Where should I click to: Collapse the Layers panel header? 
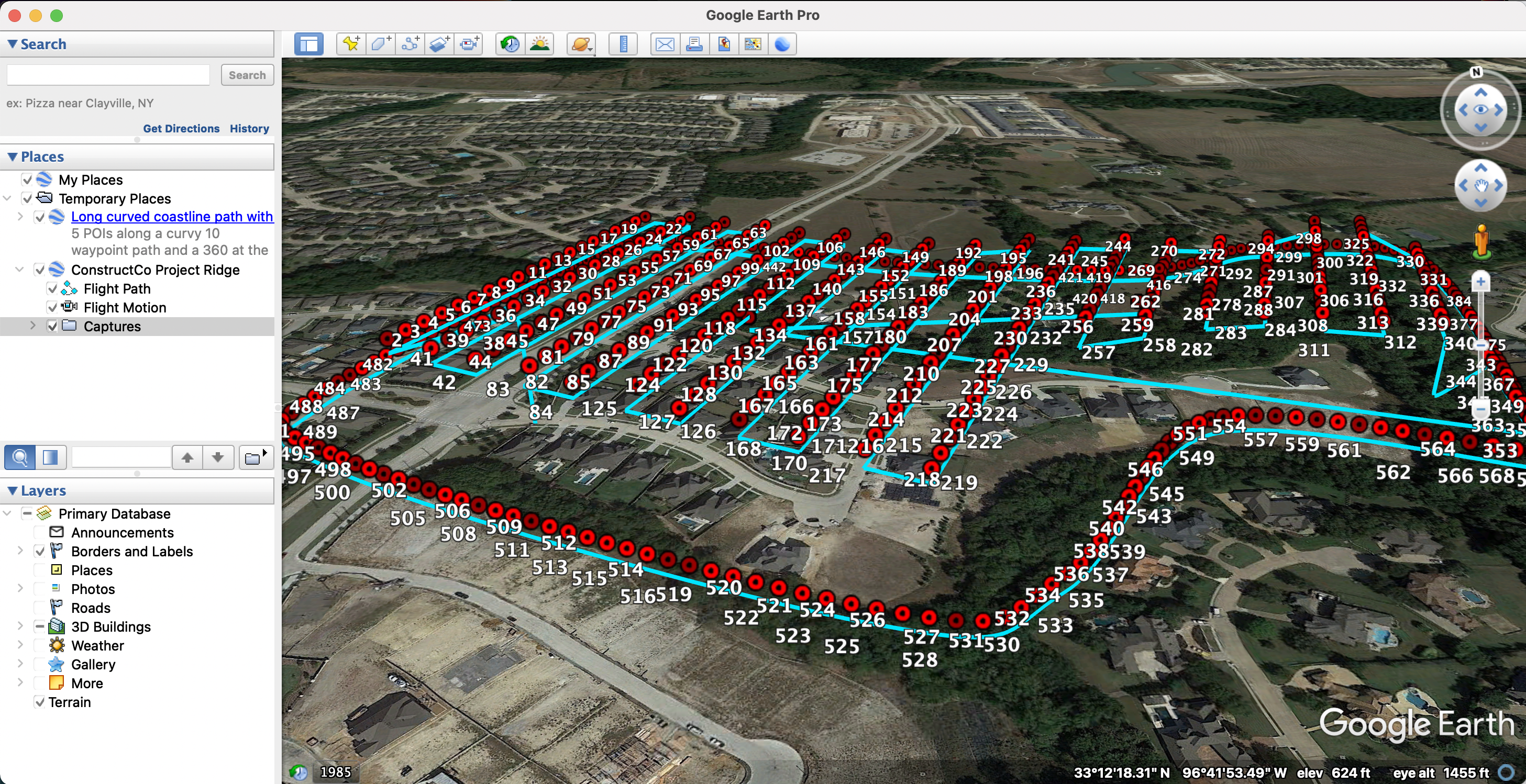[137, 491]
